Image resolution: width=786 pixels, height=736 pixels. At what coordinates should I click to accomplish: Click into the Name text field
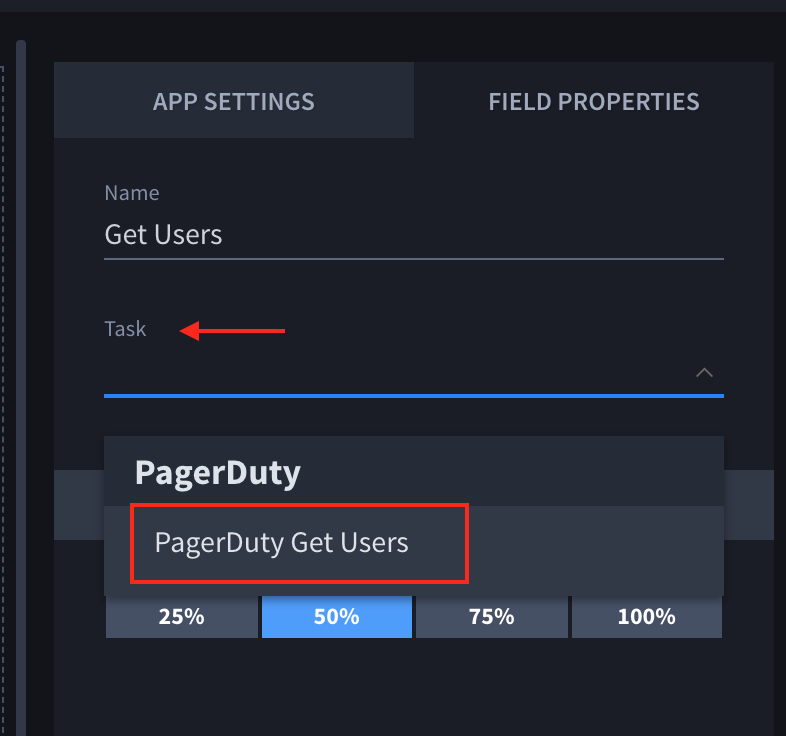pyautogui.click(x=413, y=236)
